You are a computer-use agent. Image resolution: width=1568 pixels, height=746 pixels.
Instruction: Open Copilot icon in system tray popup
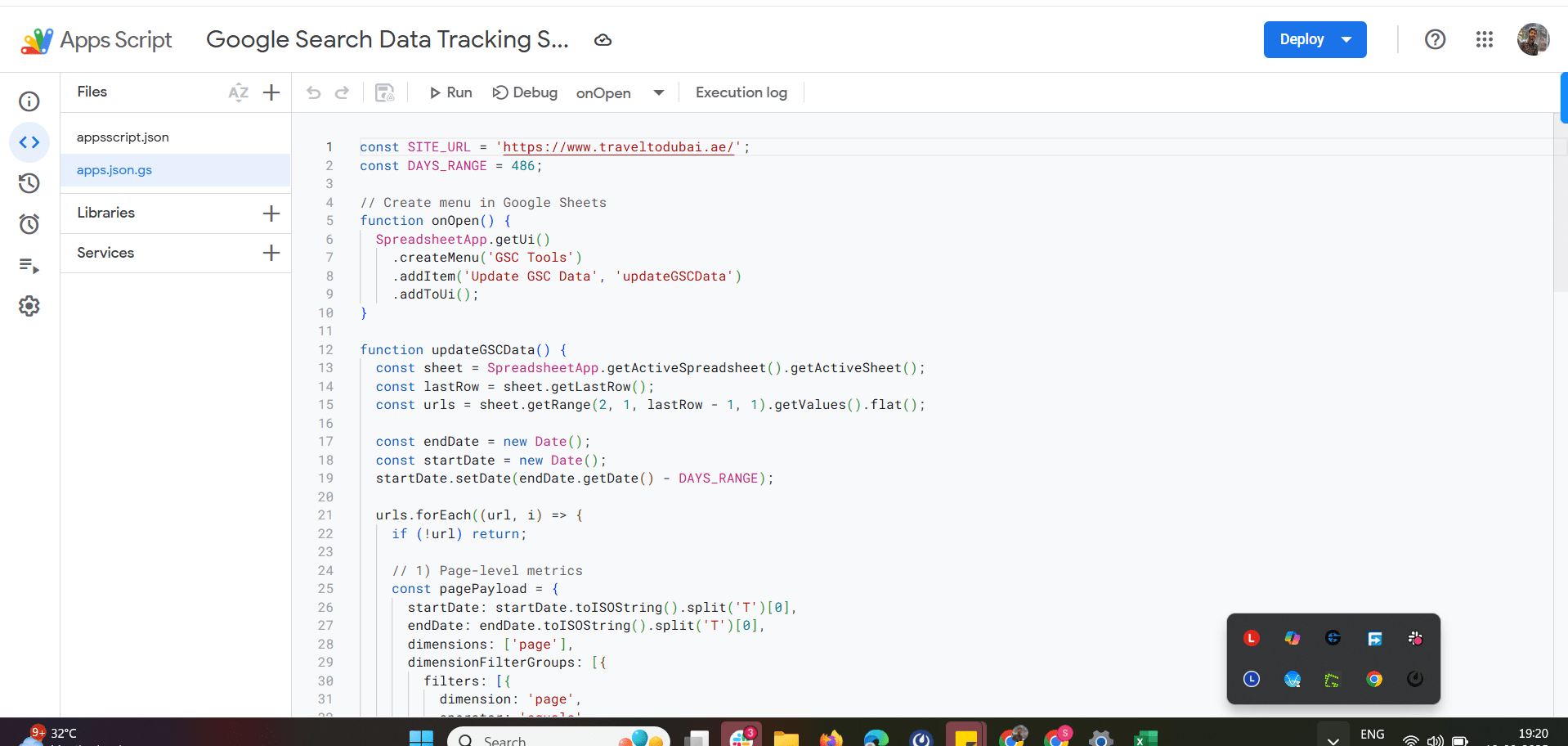pos(1292,638)
